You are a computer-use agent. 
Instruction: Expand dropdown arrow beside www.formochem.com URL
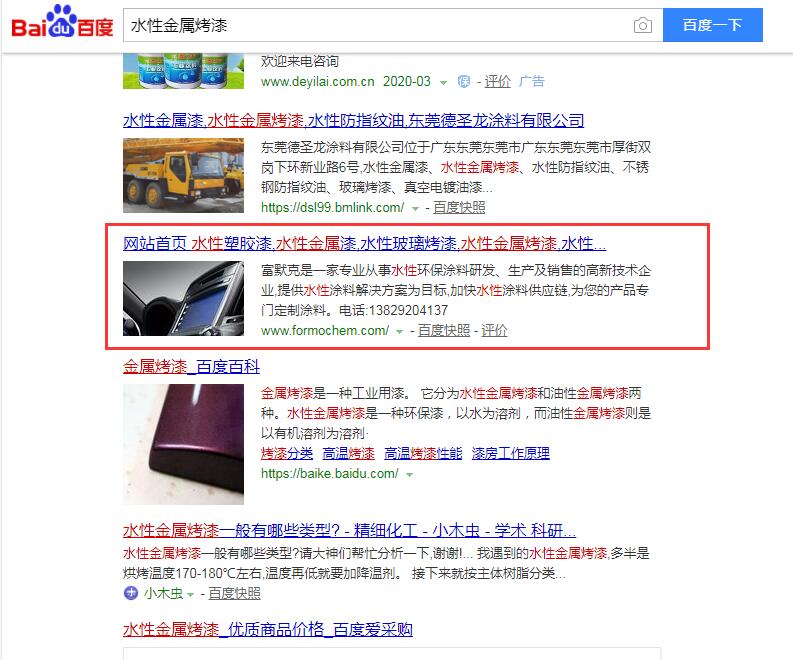click(x=400, y=332)
